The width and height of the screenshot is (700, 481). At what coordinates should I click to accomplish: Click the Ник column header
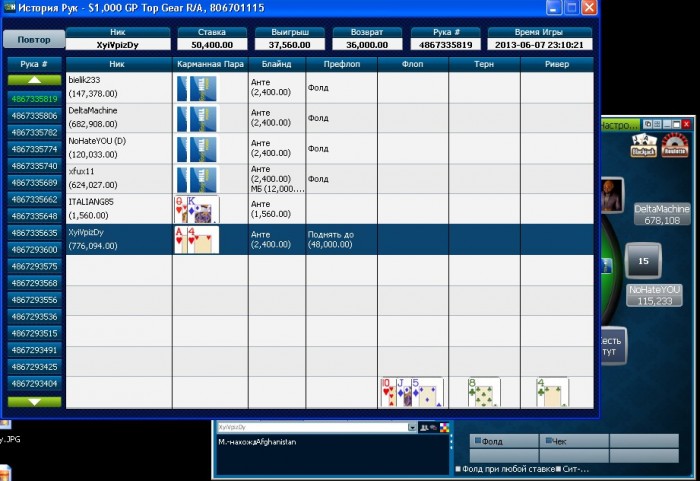tap(117, 64)
